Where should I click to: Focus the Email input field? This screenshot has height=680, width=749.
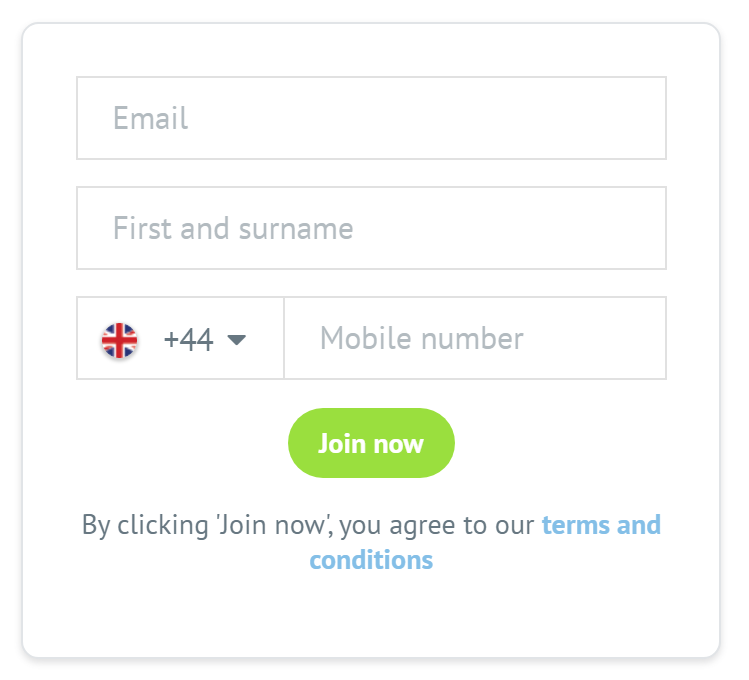point(372,118)
